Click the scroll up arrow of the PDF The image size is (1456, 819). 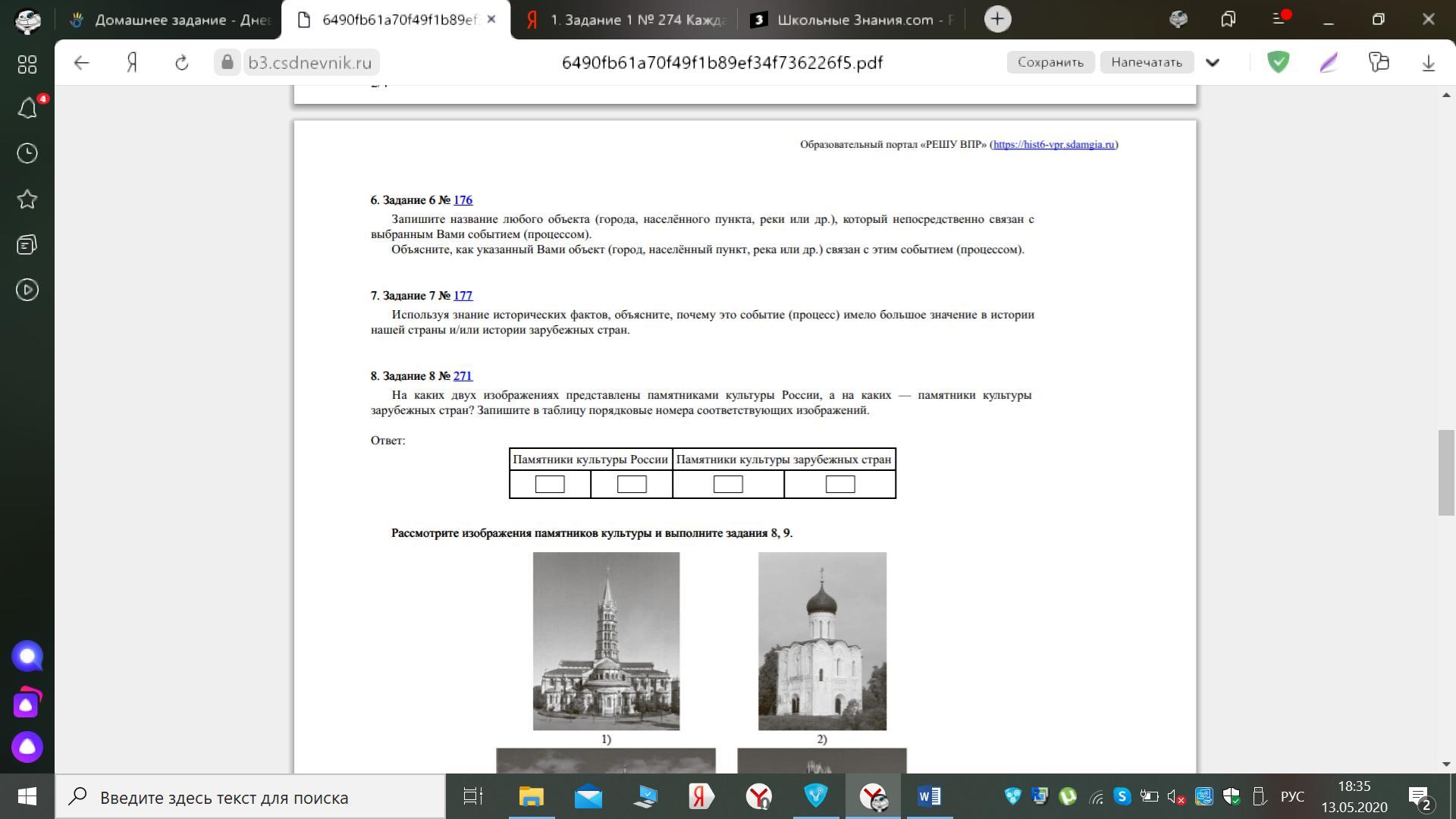[1446, 95]
